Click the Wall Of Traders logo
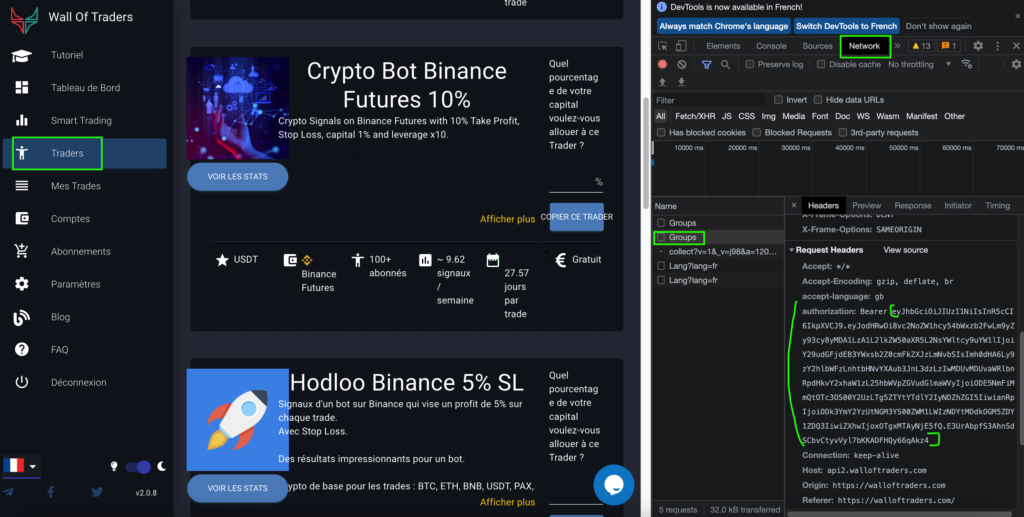The height and width of the screenshot is (517, 1024). click(x=25, y=19)
